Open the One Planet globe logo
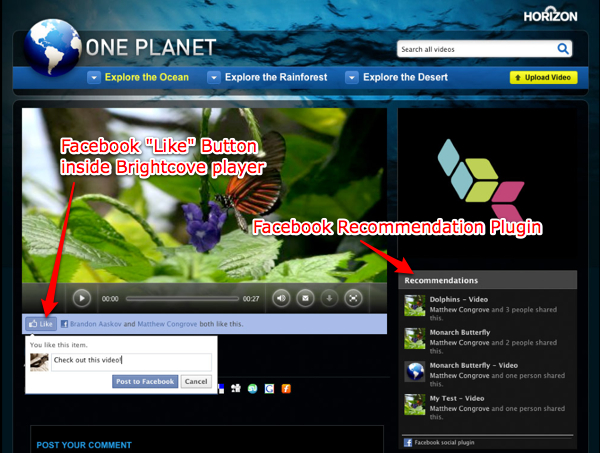This screenshot has width=600, height=453. pos(52,47)
